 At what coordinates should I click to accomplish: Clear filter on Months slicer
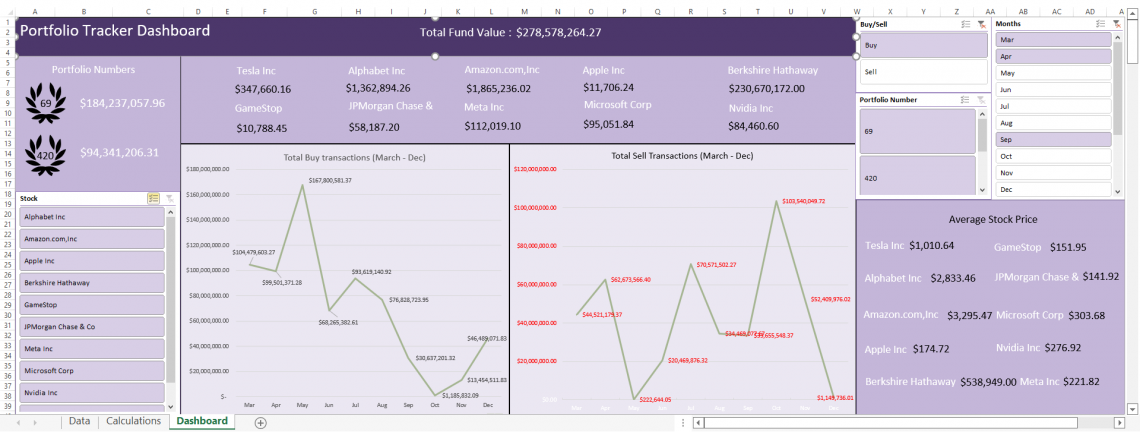click(1117, 24)
